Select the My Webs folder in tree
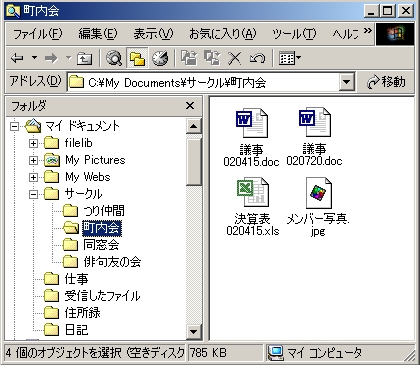Image resolution: width=420 pixels, height=365 pixels. (87, 177)
